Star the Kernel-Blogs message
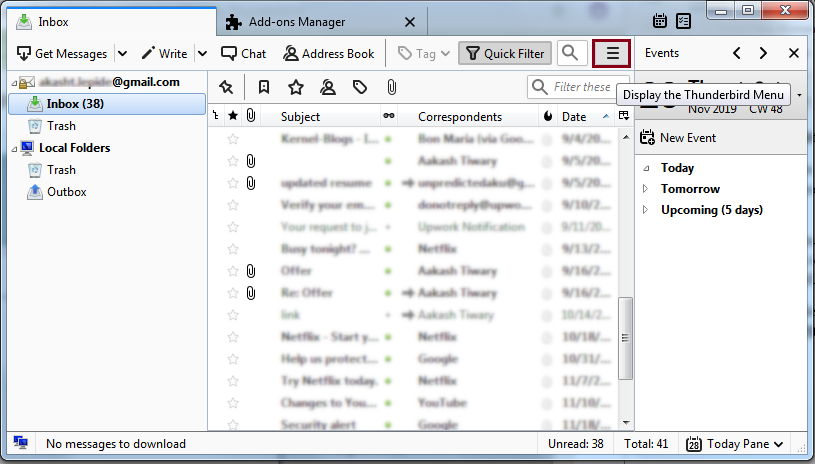 (233, 139)
